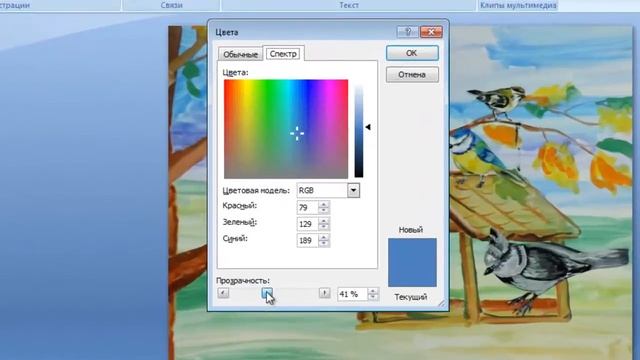This screenshot has height=360, width=640.
Task: Click the help question mark button
Action: [x=407, y=32]
